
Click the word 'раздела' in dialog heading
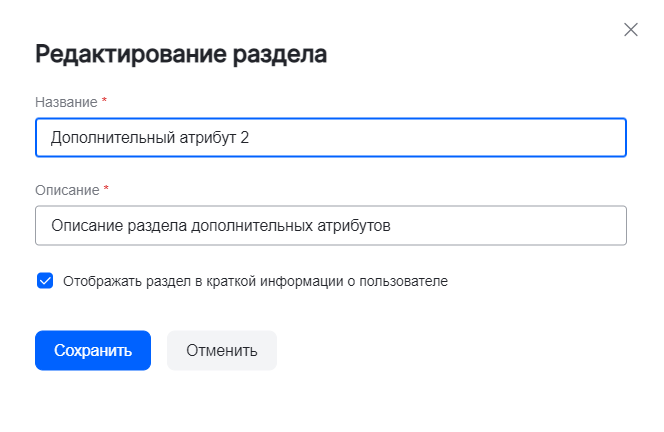(x=283, y=54)
